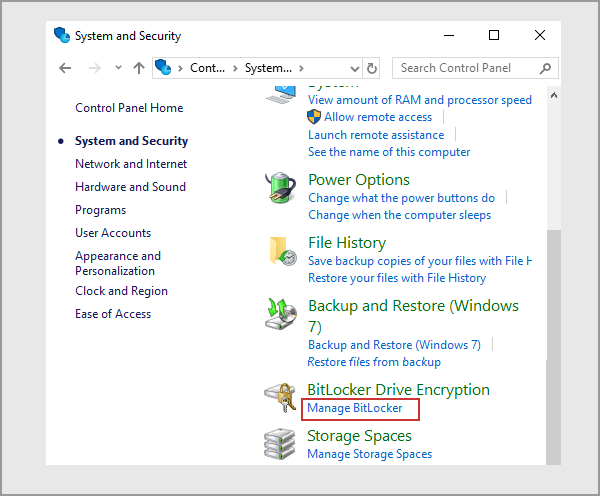Click the title bar System and Security icon

click(62, 35)
